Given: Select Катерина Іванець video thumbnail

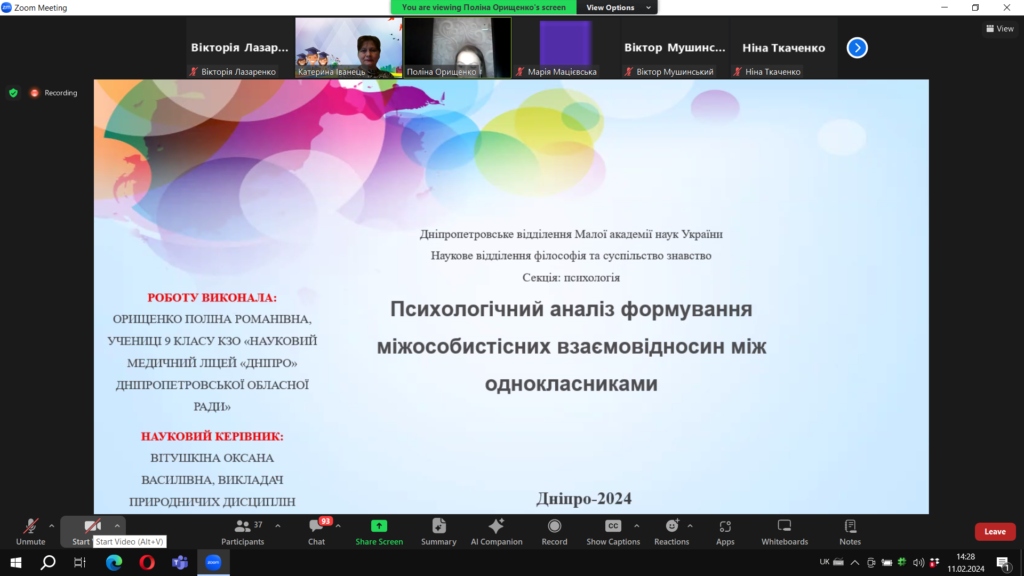Looking at the screenshot, I should [x=348, y=48].
